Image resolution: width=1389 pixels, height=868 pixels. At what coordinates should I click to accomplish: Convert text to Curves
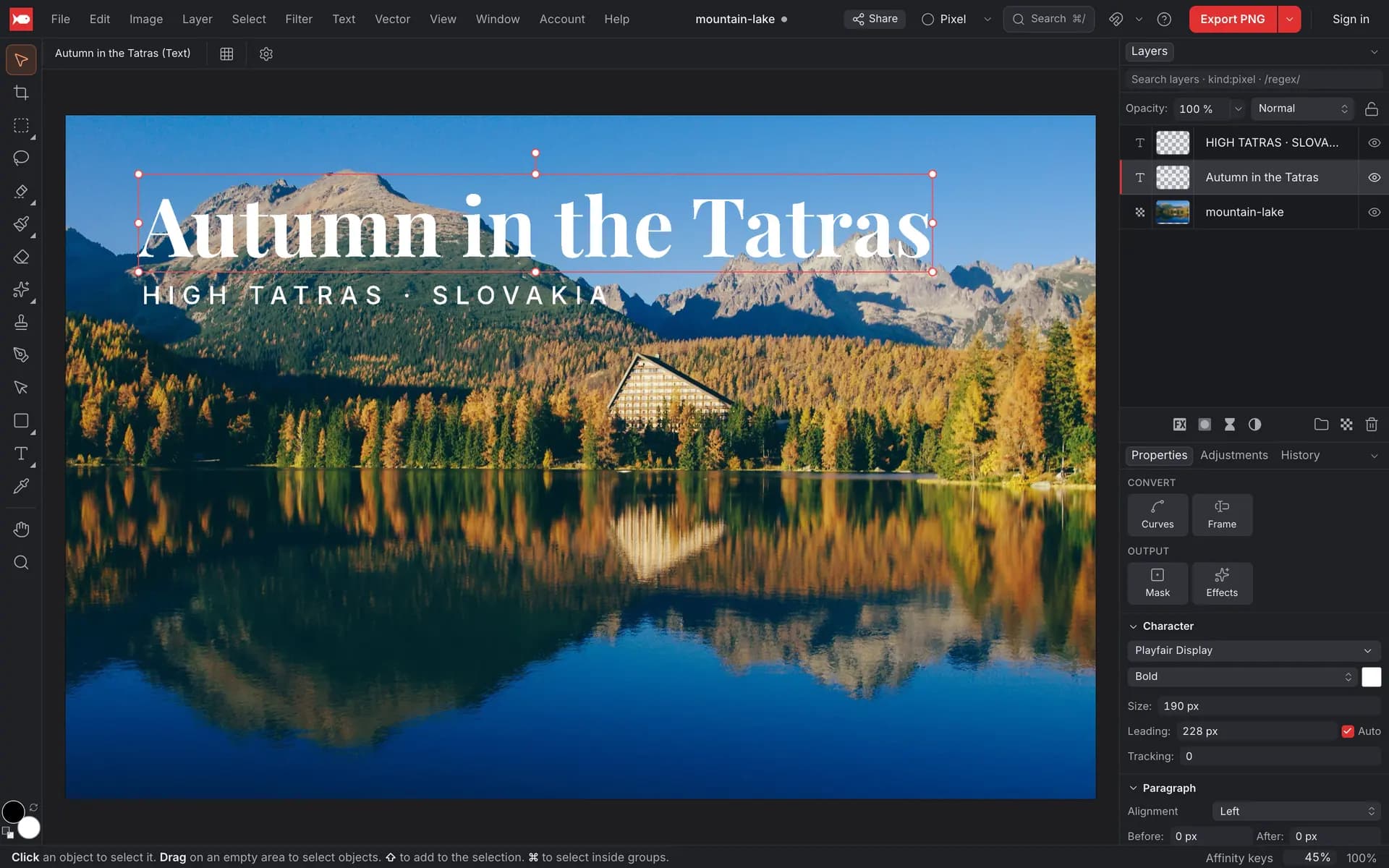(1157, 515)
